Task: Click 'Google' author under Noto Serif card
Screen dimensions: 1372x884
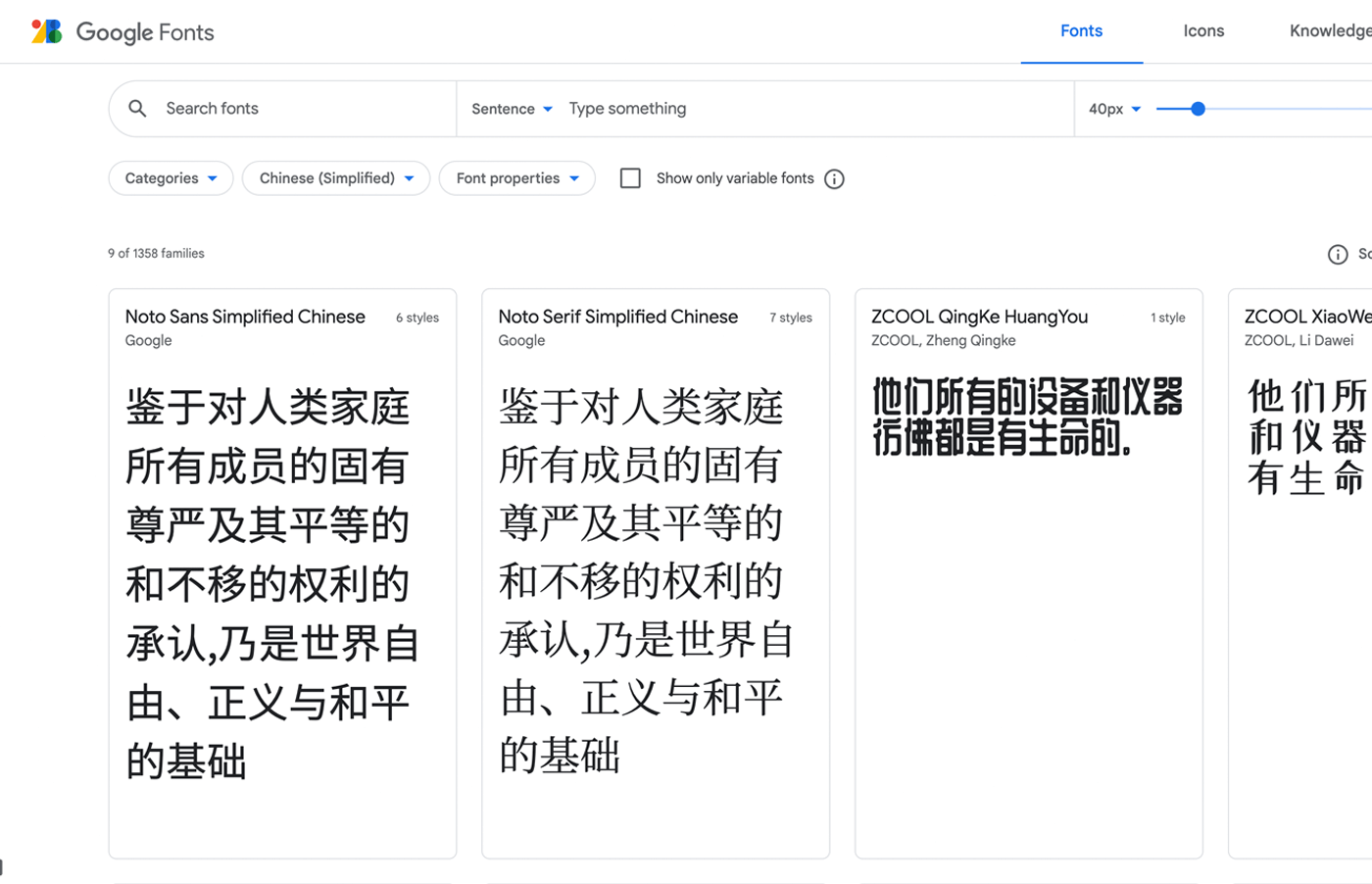Action: coord(521,340)
